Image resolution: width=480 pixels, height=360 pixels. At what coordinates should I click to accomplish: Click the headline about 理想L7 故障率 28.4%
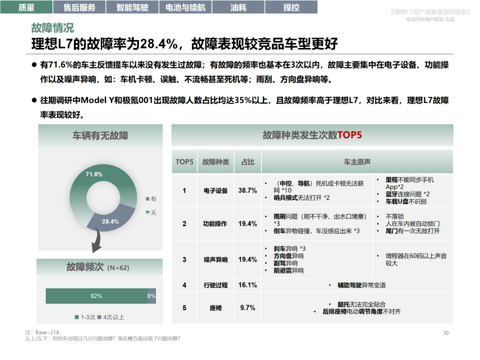[x=184, y=44]
